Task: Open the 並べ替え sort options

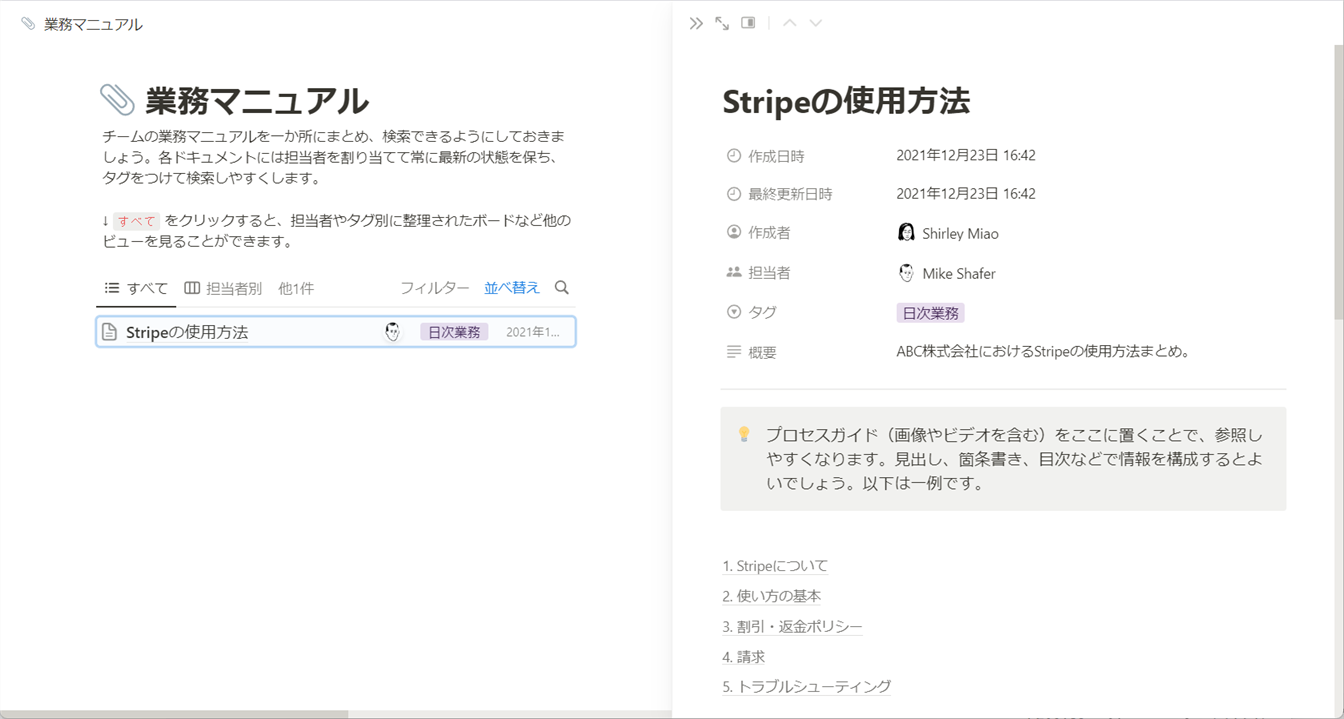Action: click(x=511, y=288)
